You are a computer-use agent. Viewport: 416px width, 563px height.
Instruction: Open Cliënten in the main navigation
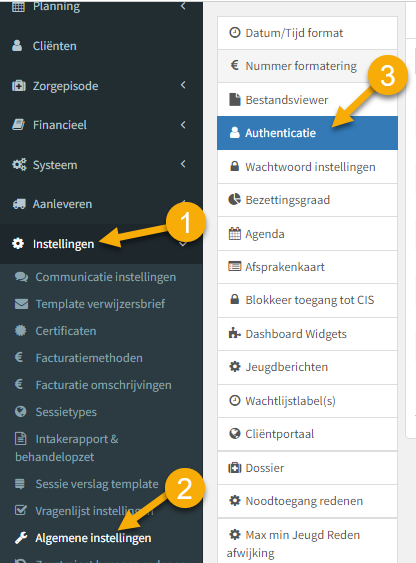click(55, 46)
